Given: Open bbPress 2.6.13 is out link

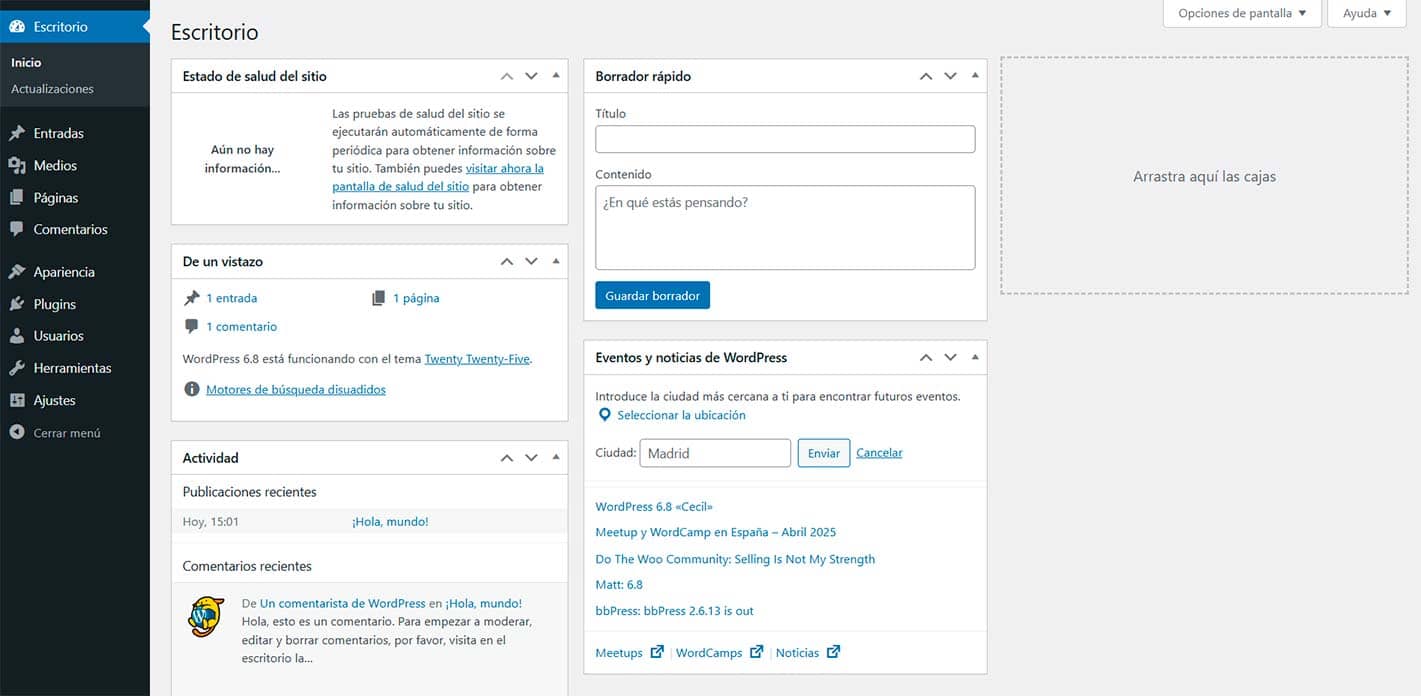Looking at the screenshot, I should click(x=674, y=611).
